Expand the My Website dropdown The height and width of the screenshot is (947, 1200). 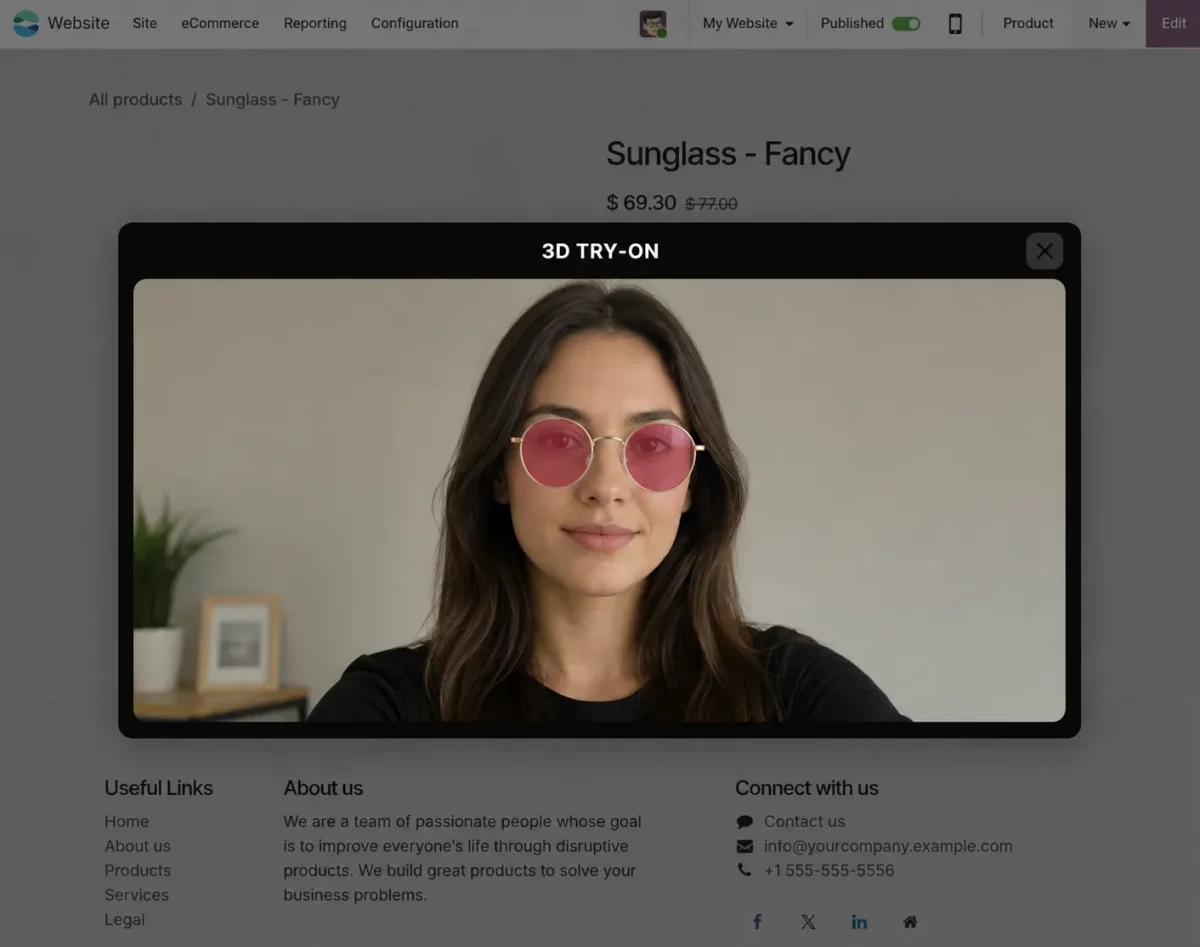[748, 23]
